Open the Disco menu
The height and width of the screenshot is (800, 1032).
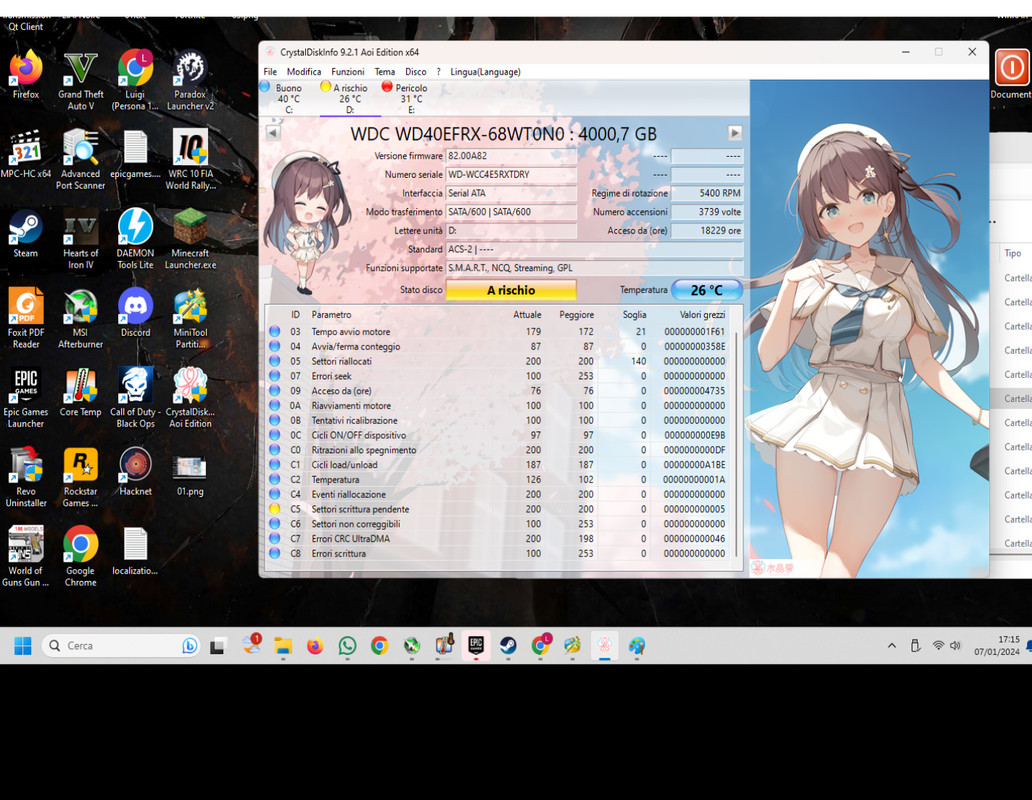pyautogui.click(x=415, y=72)
